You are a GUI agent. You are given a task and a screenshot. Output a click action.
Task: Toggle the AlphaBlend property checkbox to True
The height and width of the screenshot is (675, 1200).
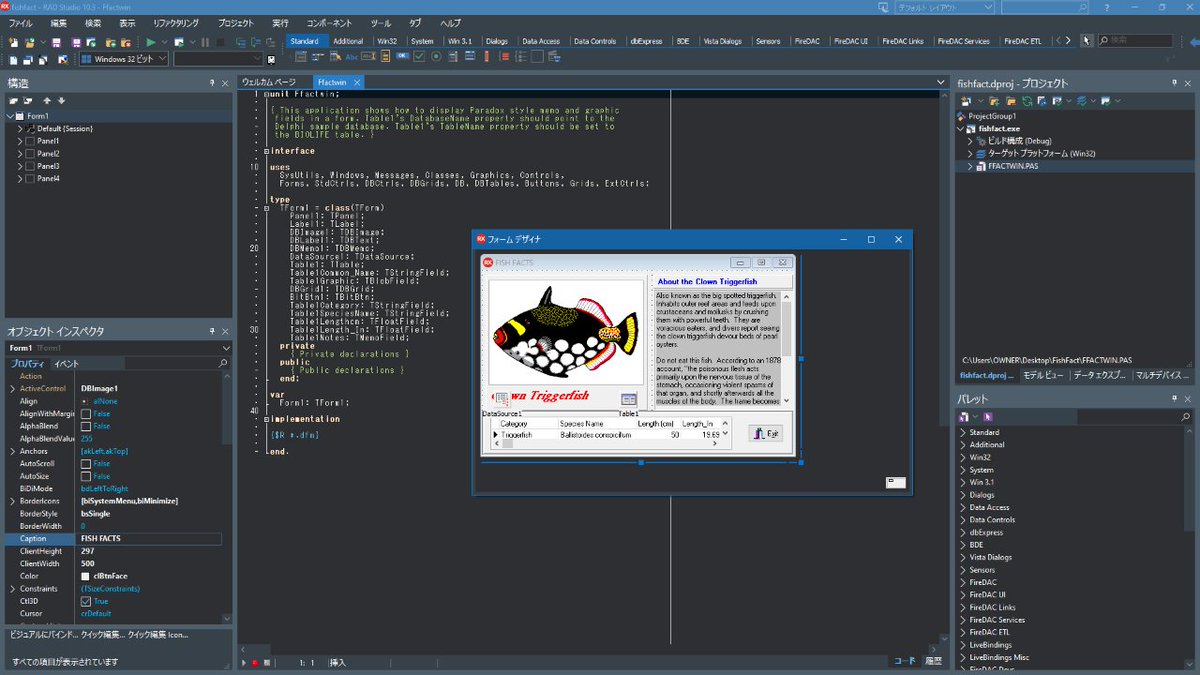pyautogui.click(x=86, y=427)
